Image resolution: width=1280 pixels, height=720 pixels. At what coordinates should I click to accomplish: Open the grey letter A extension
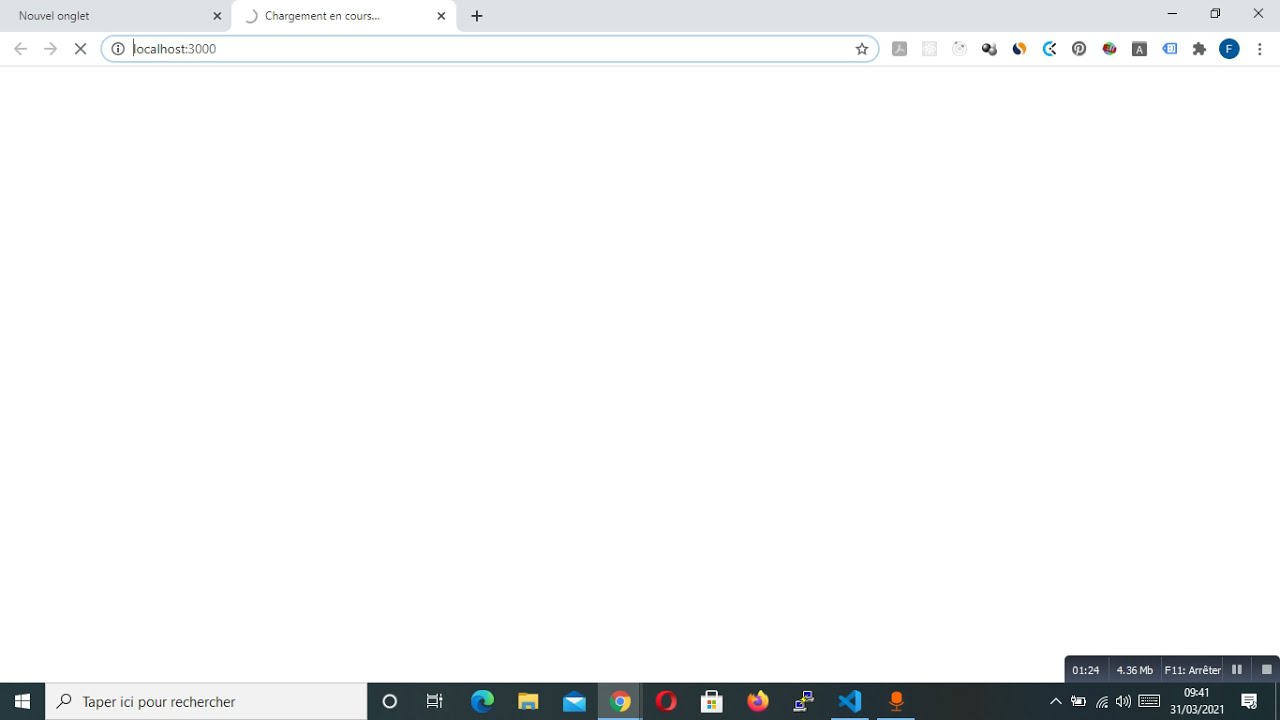pos(1139,48)
